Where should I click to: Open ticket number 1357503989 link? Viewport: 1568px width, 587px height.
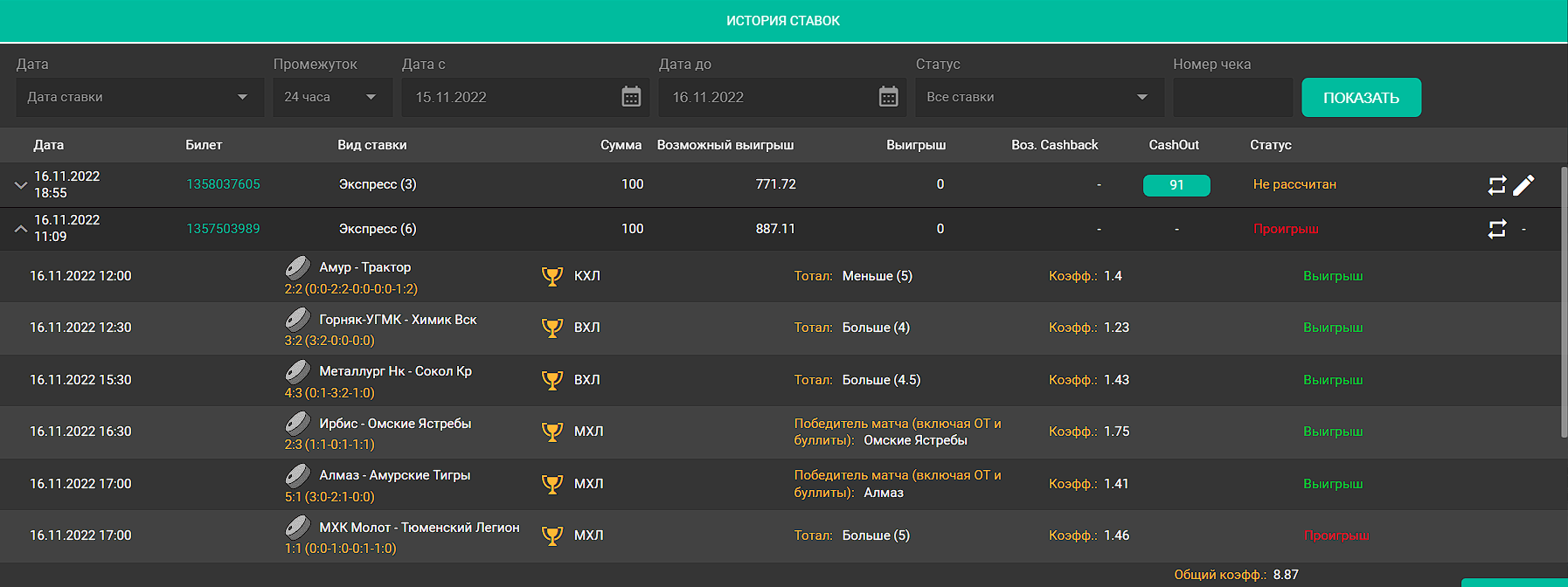pos(223,229)
